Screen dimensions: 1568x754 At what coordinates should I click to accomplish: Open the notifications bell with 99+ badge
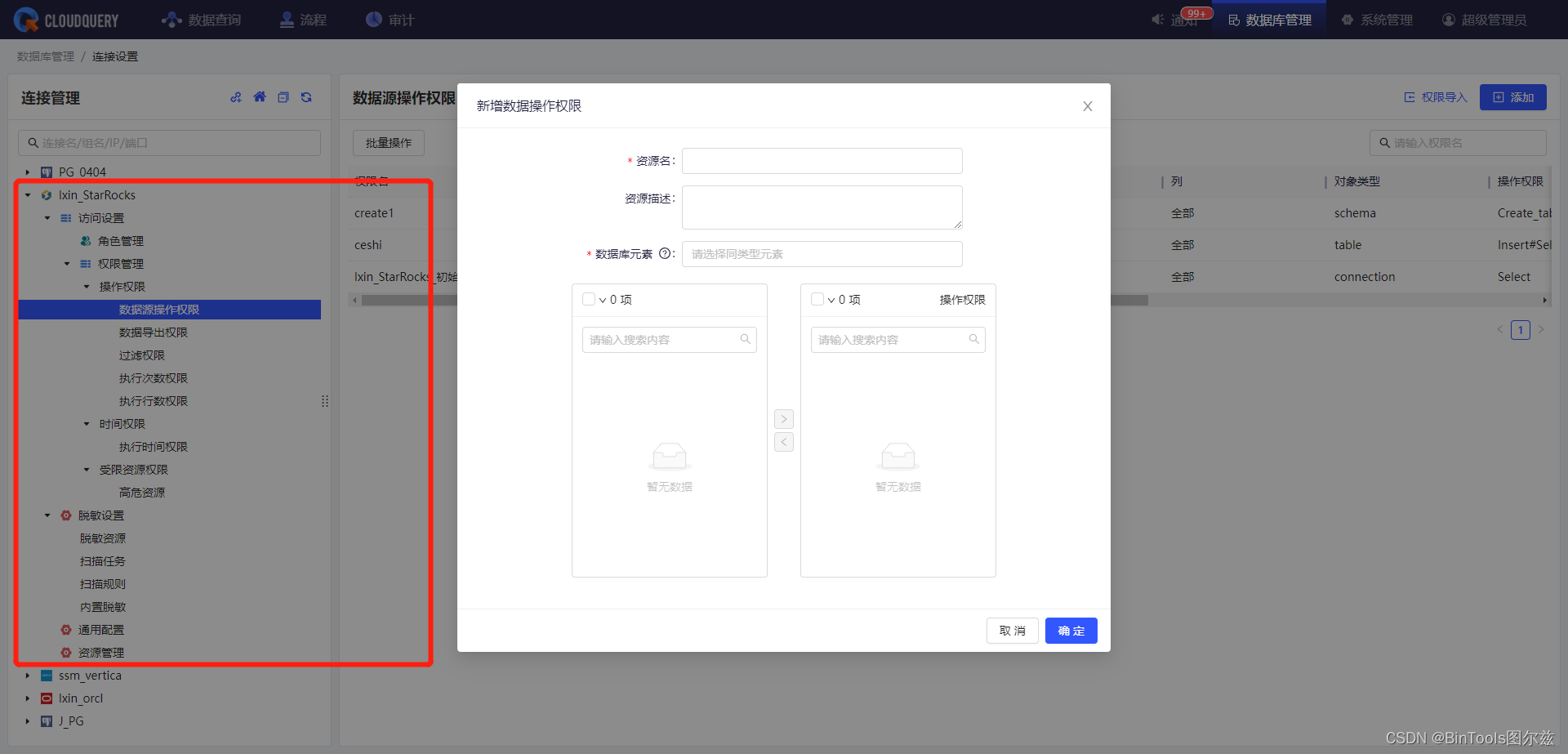point(1156,20)
